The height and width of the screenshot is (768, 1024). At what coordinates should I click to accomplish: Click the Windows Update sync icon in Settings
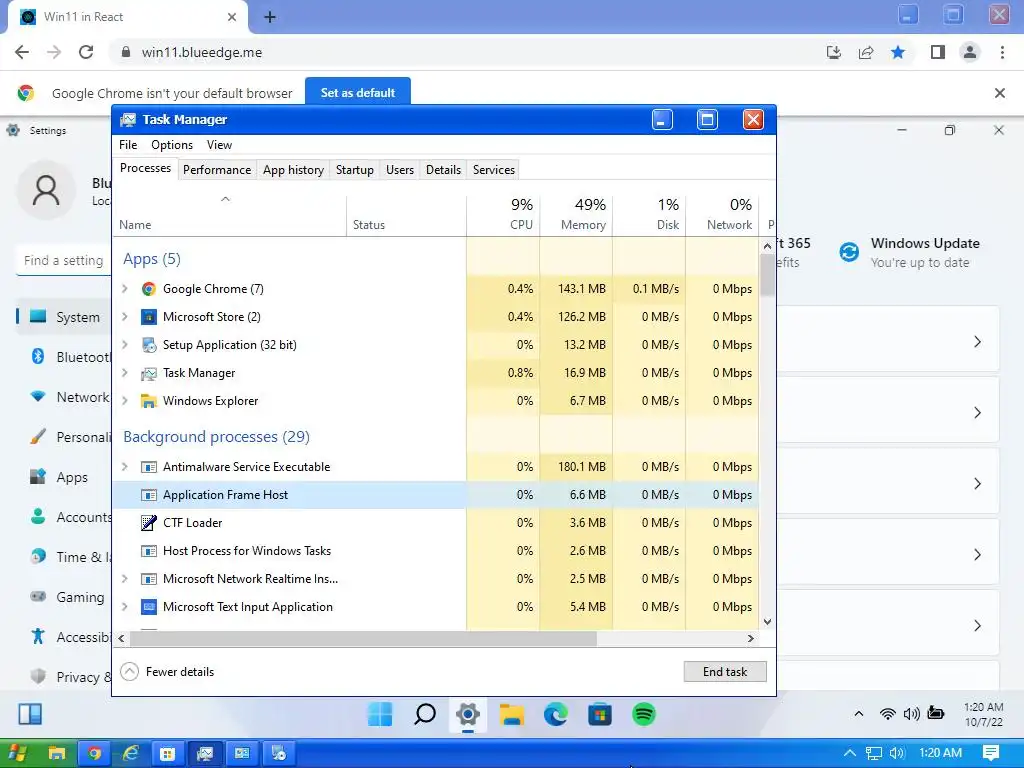point(849,252)
